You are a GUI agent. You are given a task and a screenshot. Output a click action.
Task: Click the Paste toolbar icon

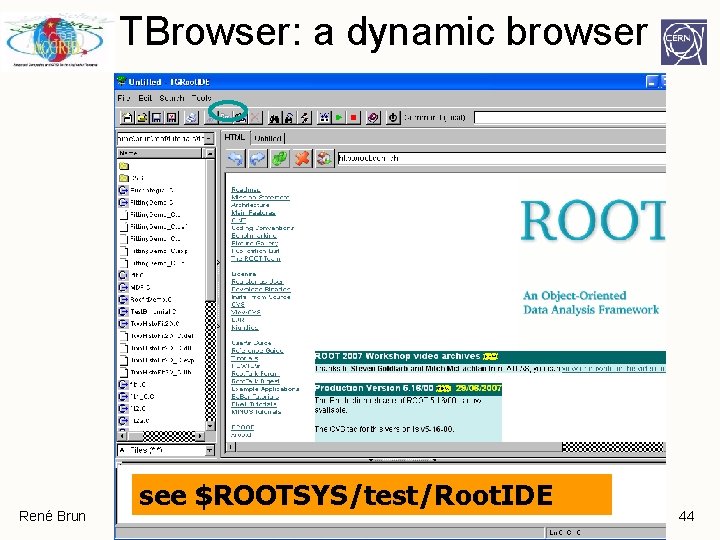click(242, 118)
